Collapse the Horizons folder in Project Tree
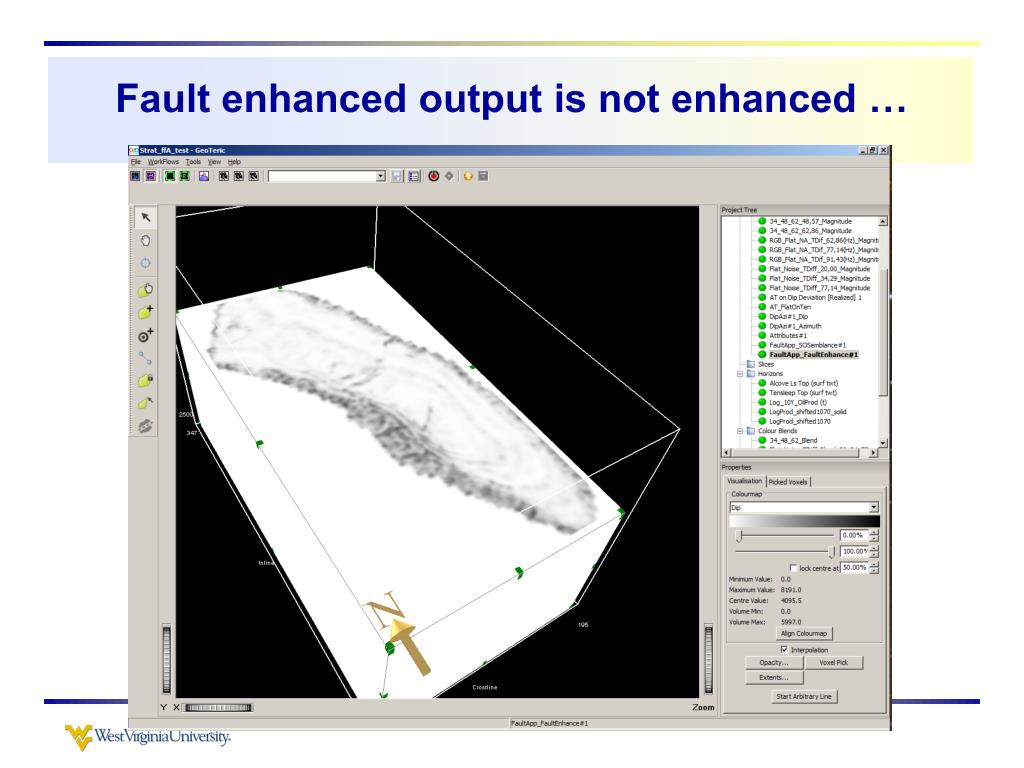The height and width of the screenshot is (768, 1024). tap(740, 373)
